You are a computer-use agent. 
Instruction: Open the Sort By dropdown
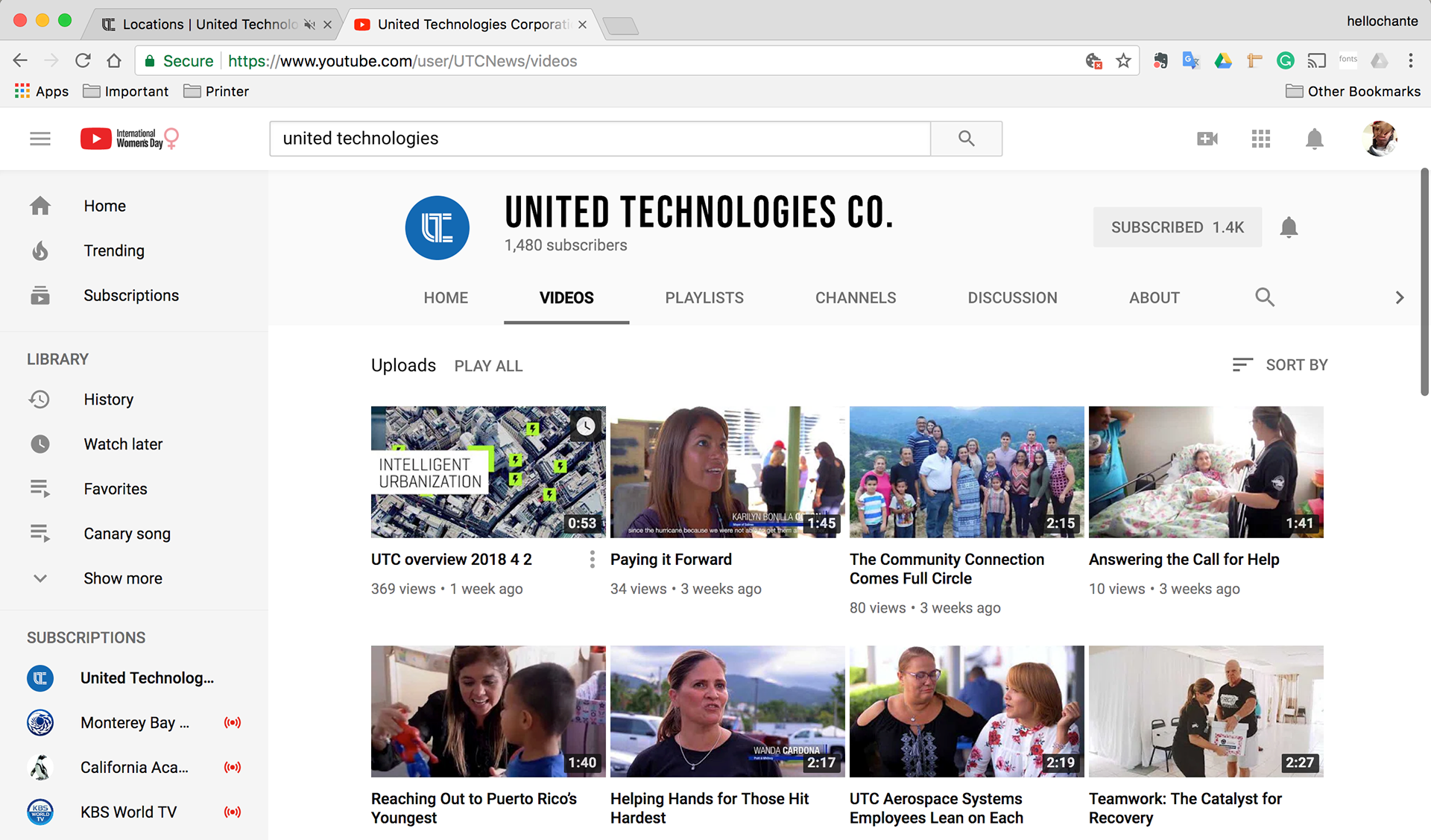coord(1280,364)
